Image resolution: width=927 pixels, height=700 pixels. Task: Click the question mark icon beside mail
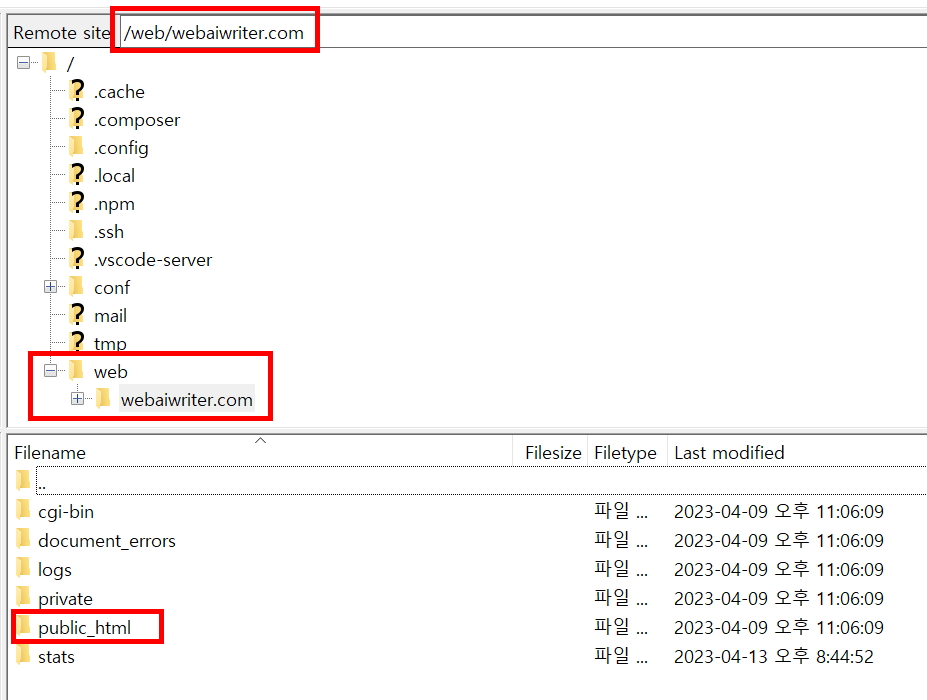(77, 314)
